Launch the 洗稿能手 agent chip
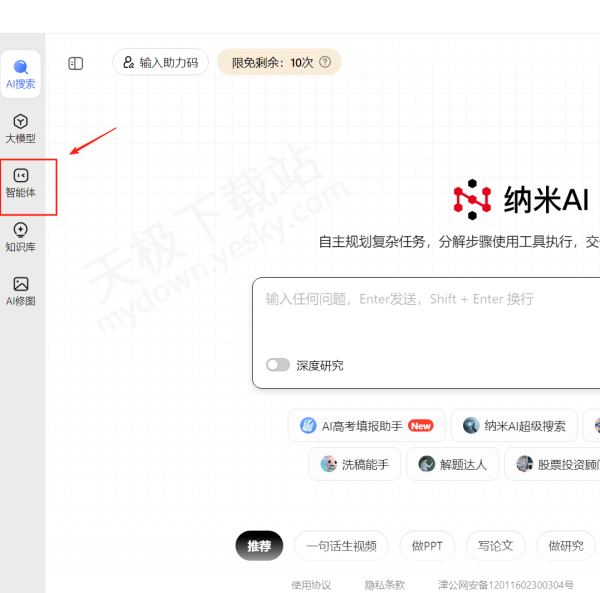This screenshot has width=600, height=593. coord(355,464)
